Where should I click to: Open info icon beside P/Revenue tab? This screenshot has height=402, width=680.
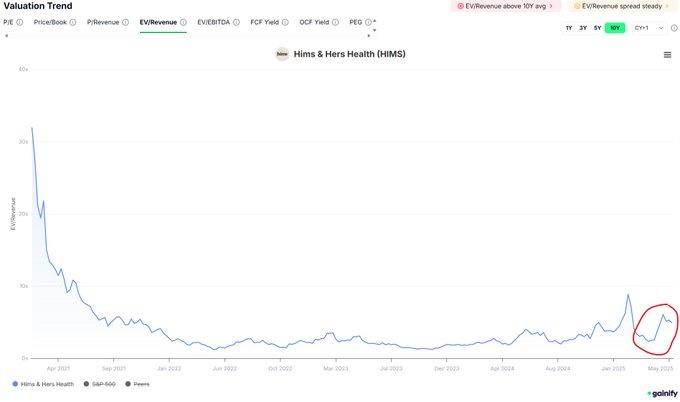tap(125, 22)
